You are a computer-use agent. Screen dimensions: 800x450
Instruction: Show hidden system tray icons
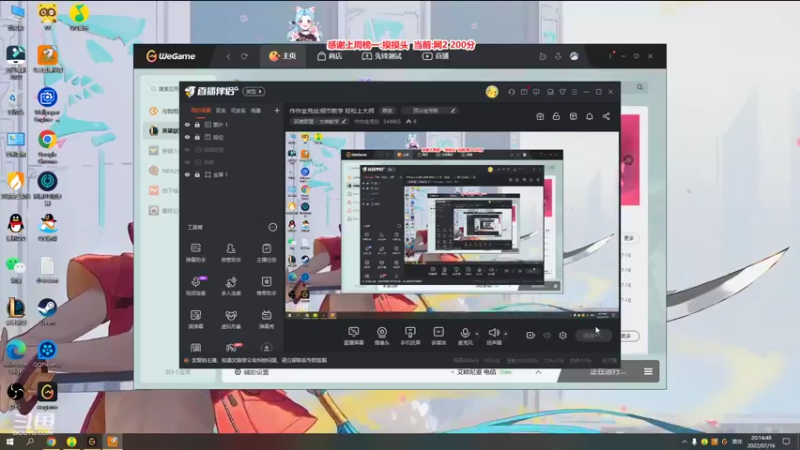(684, 442)
